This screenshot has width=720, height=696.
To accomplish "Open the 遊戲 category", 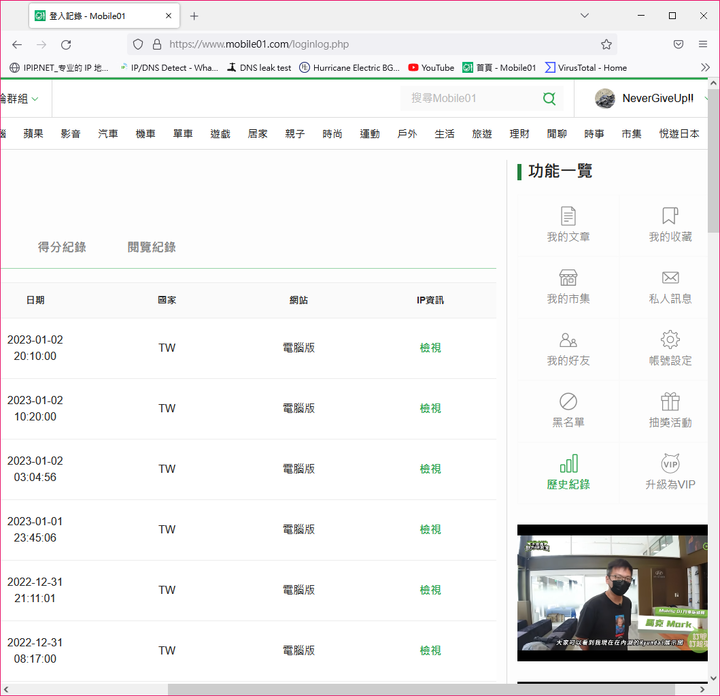I will (220, 134).
